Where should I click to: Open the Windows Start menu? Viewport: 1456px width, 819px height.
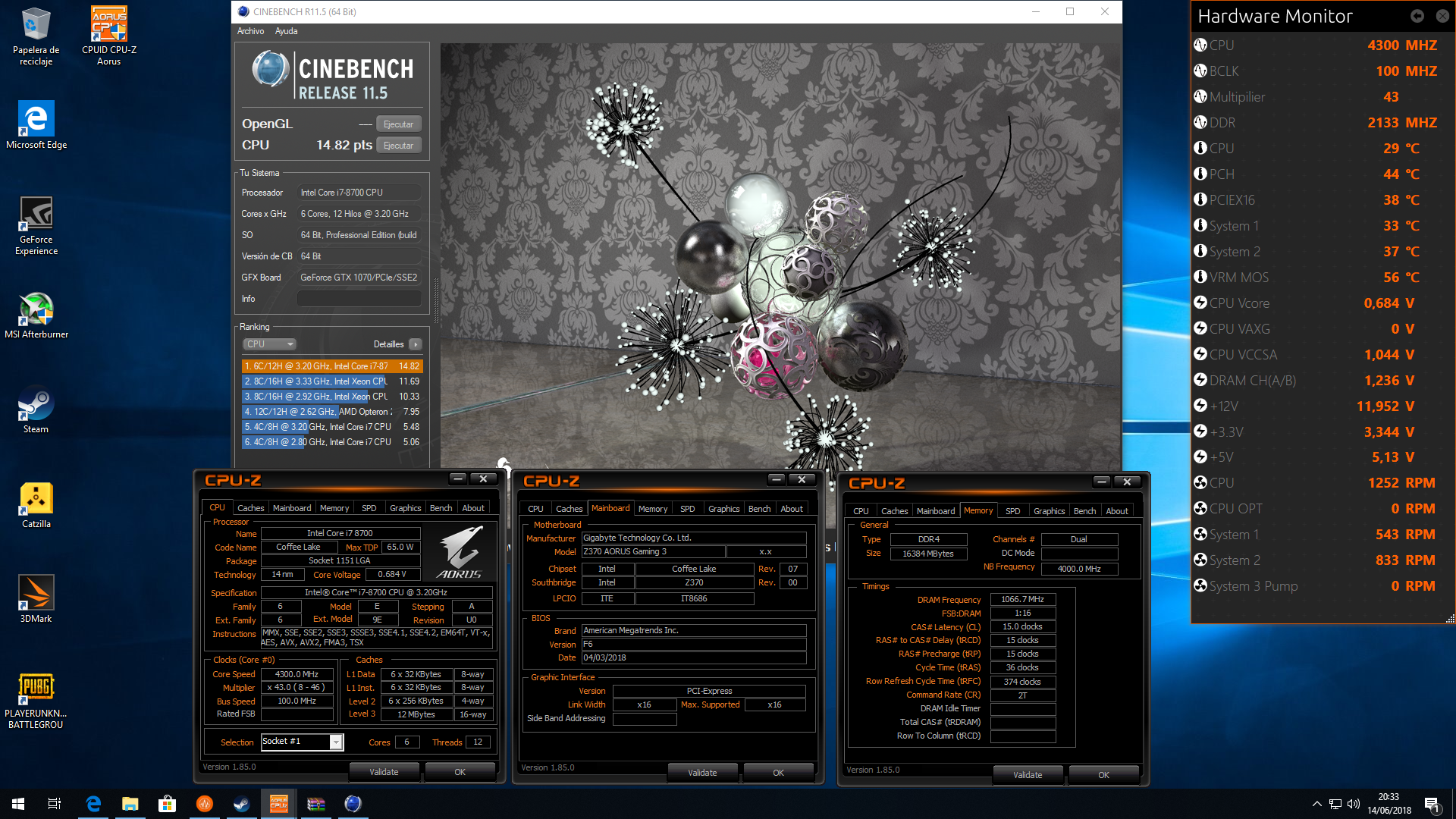point(18,804)
